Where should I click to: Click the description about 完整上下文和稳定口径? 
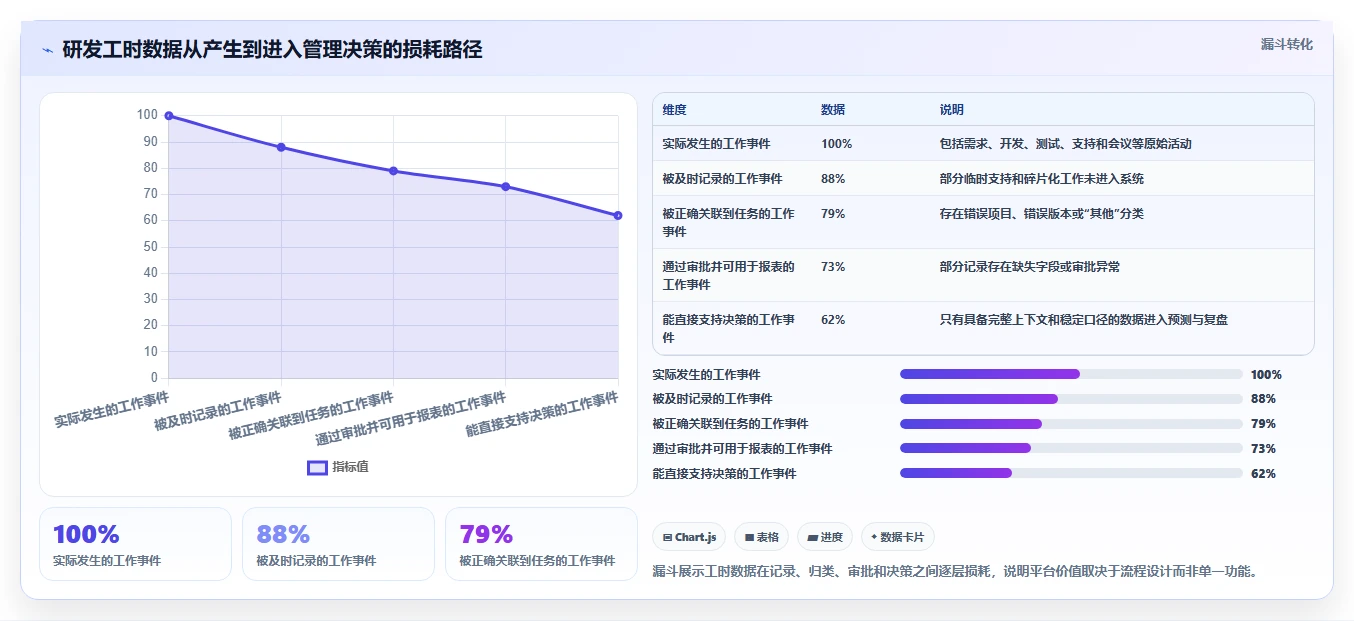click(x=1084, y=320)
